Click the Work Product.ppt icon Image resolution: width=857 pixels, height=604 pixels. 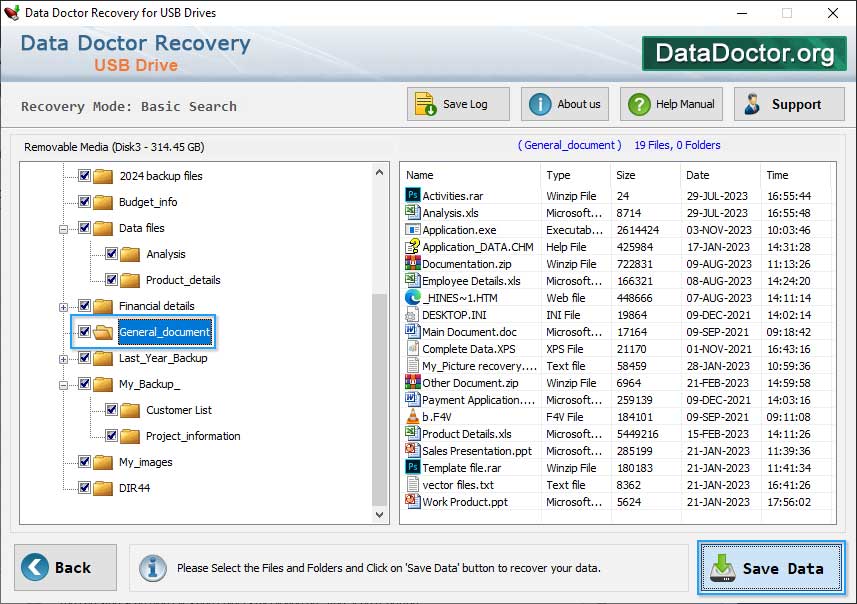[x=413, y=501]
